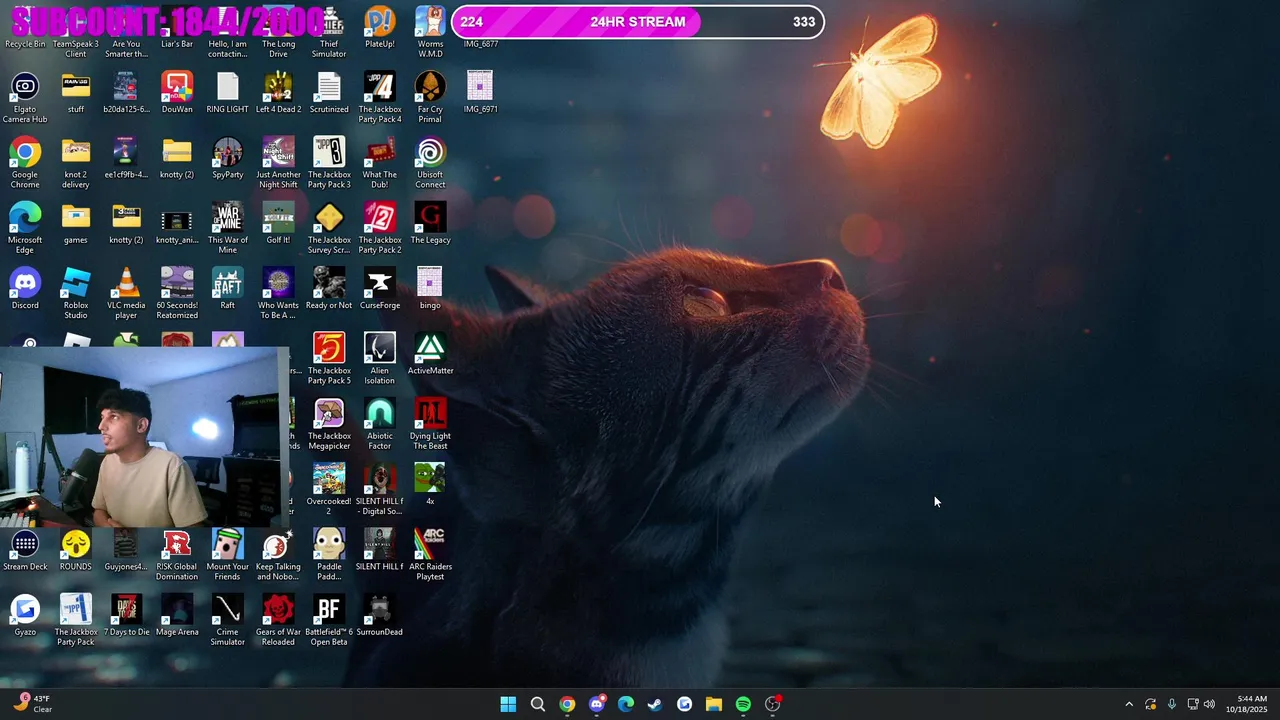1280x720 pixels.
Task: Select the IMG_6971 file
Action: (480, 93)
